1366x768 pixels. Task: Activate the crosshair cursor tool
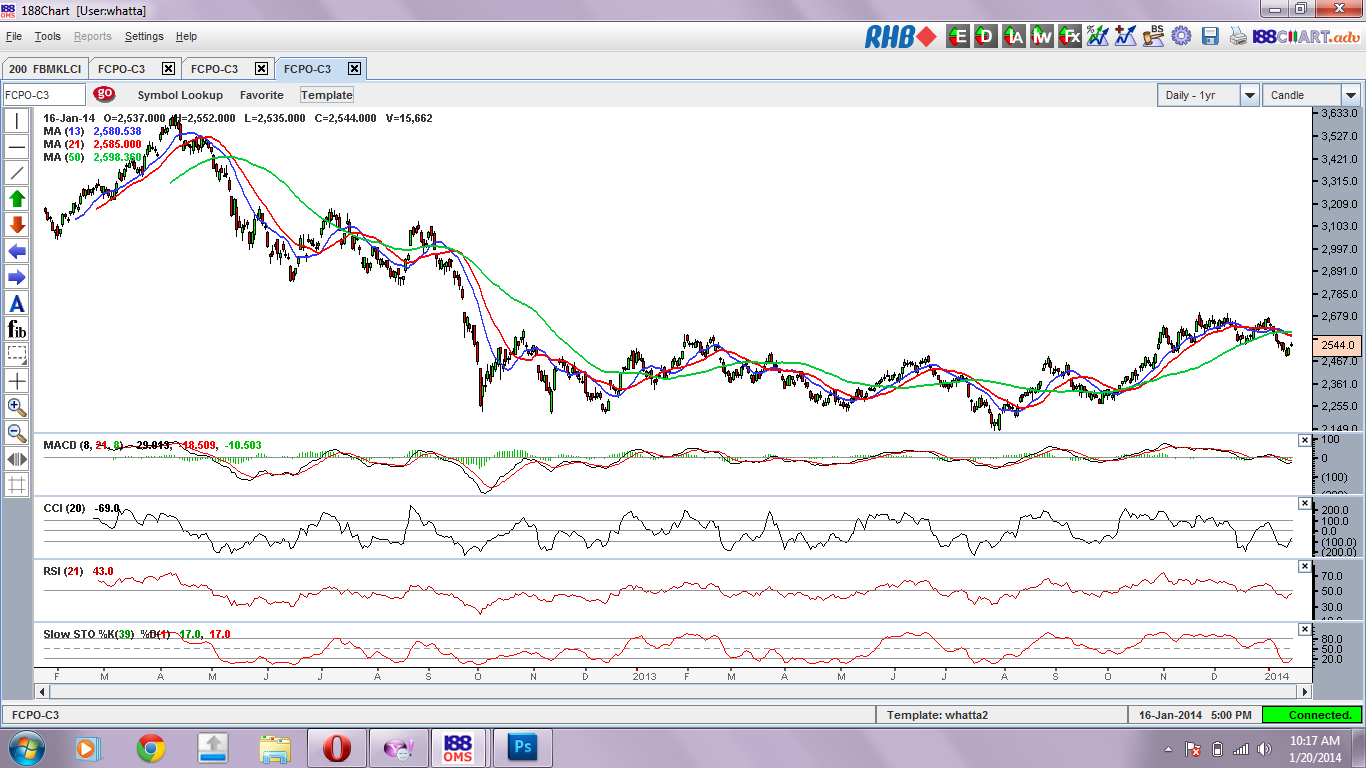(17, 381)
